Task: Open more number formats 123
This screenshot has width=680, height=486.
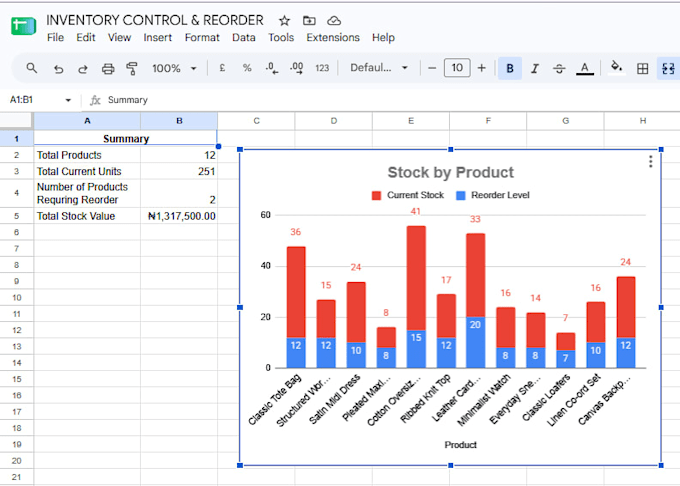Action: click(x=322, y=68)
